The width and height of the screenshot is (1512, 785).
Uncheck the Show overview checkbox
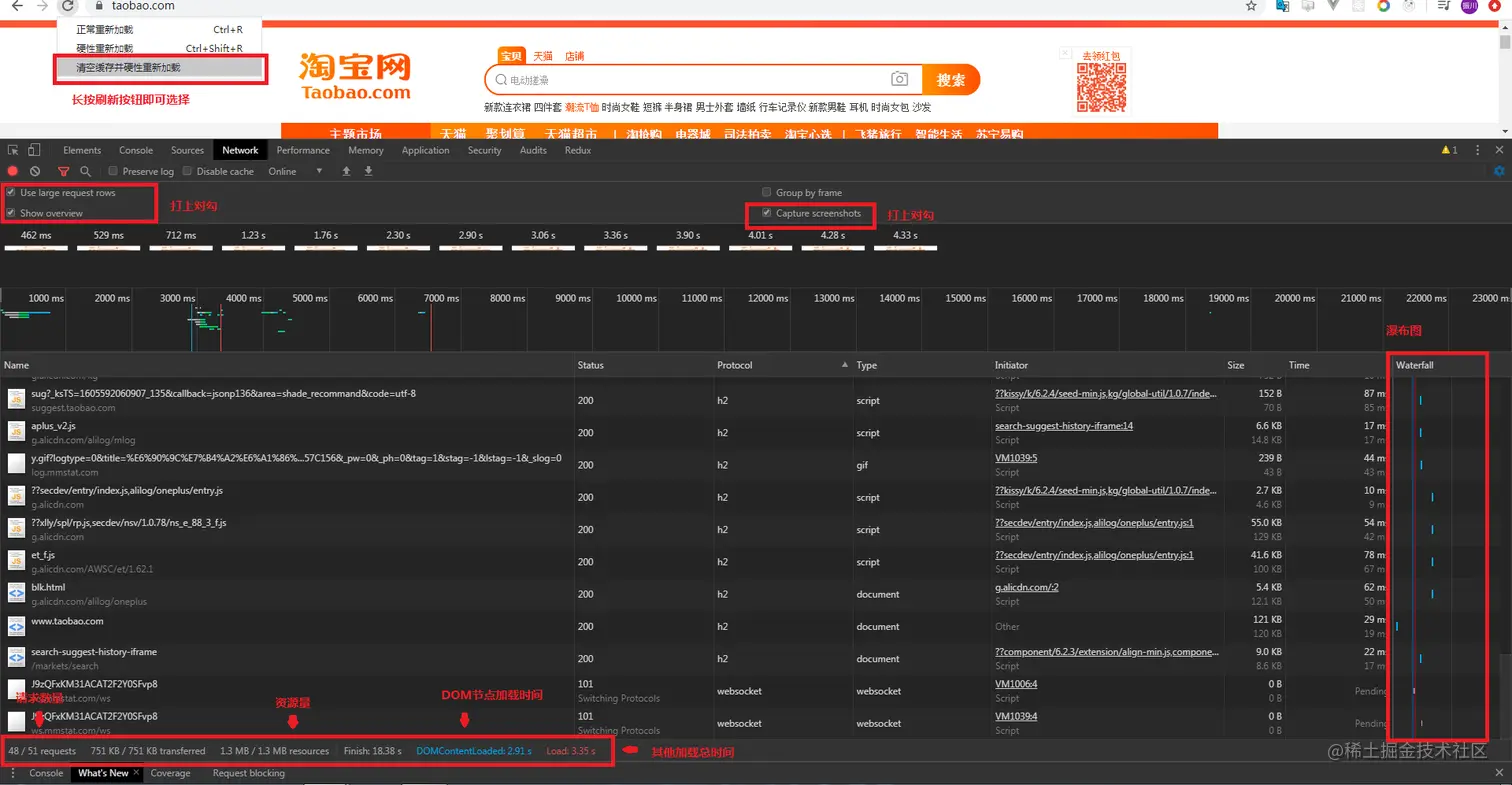coord(11,213)
